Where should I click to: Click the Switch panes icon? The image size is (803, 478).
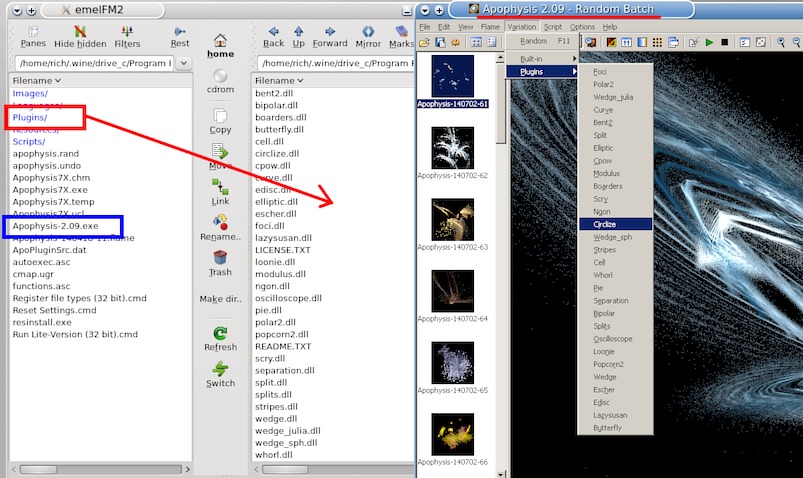220,369
